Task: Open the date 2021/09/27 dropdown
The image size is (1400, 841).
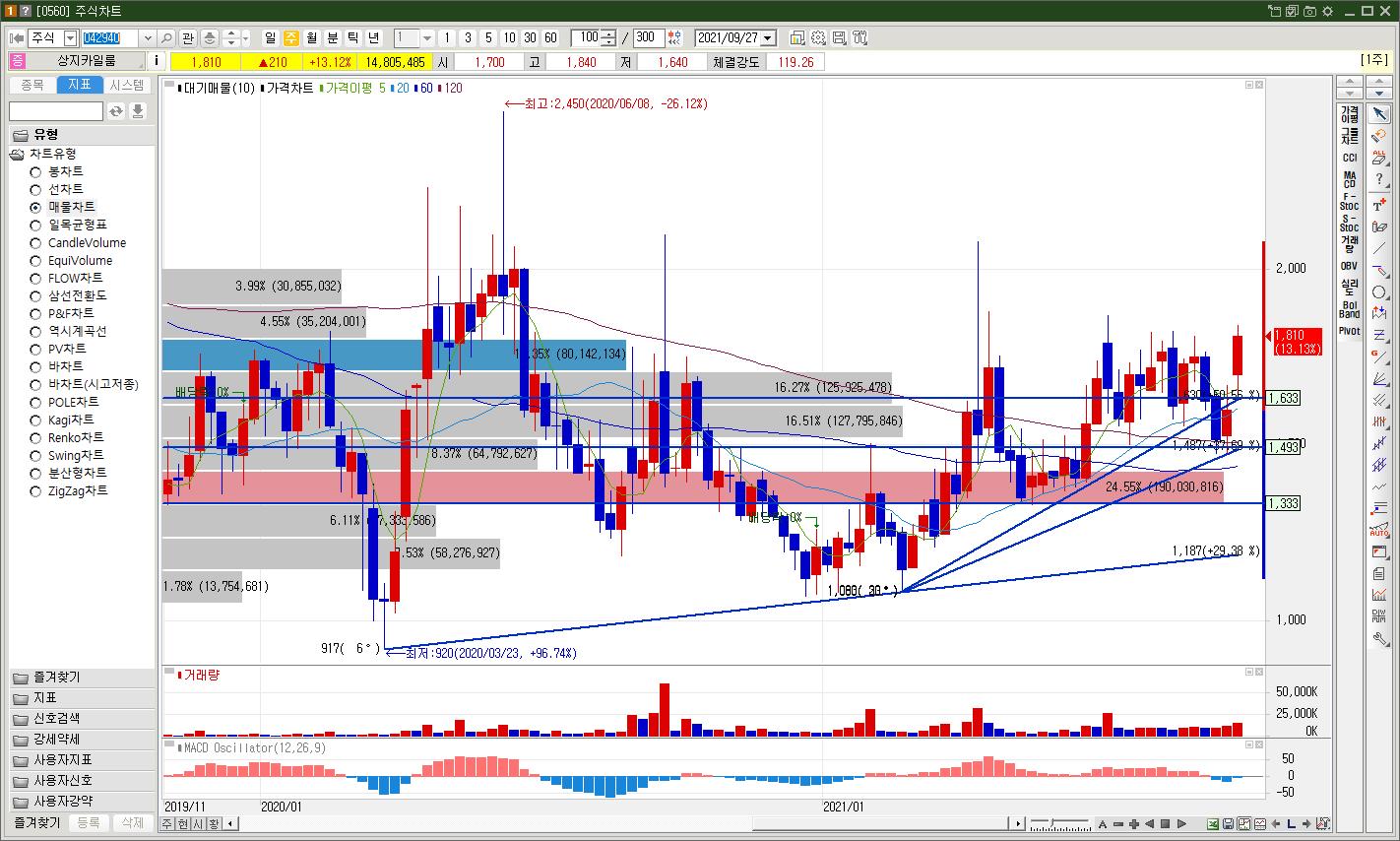Action: (x=768, y=37)
